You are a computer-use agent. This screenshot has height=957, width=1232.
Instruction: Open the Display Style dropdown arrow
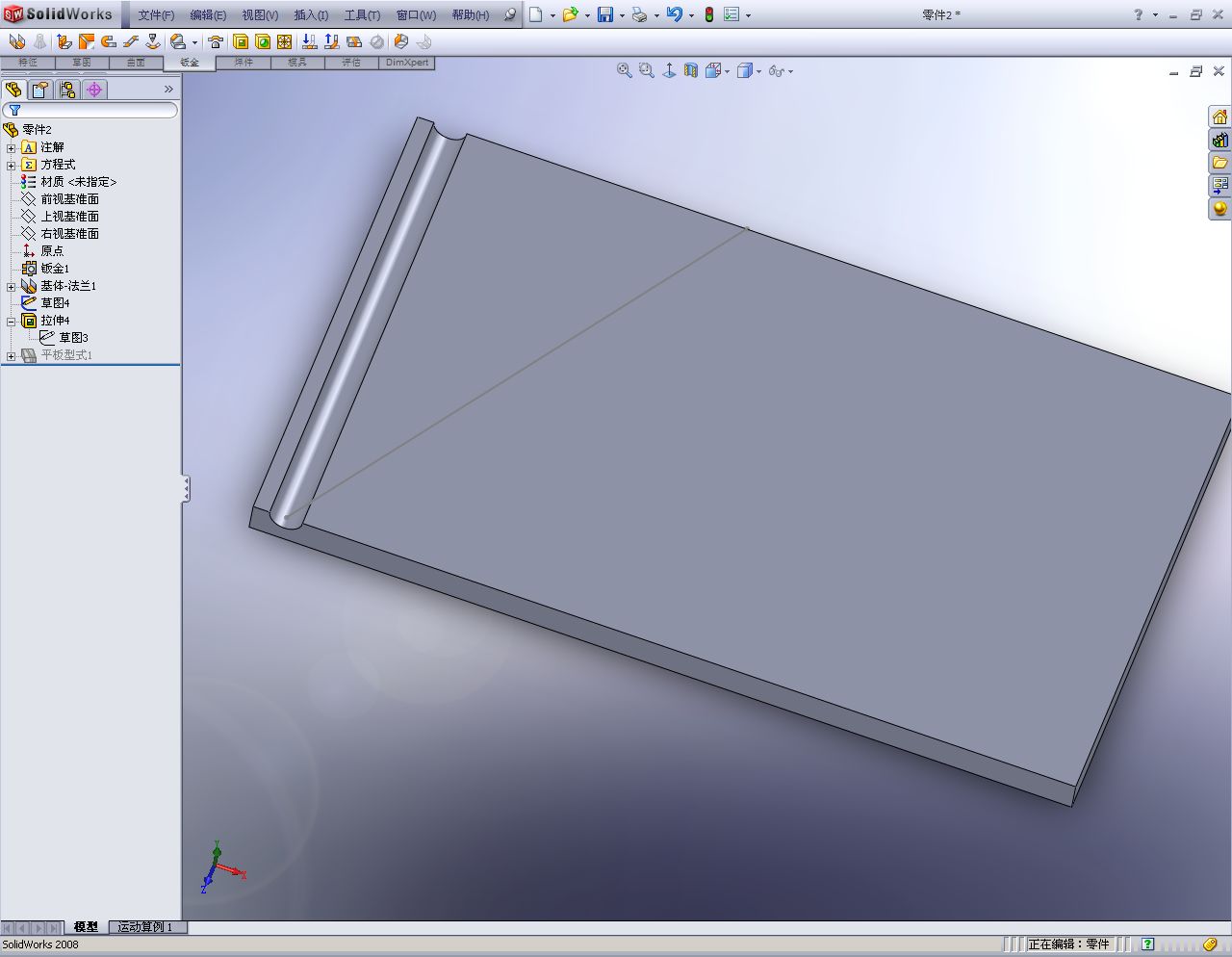point(759,71)
